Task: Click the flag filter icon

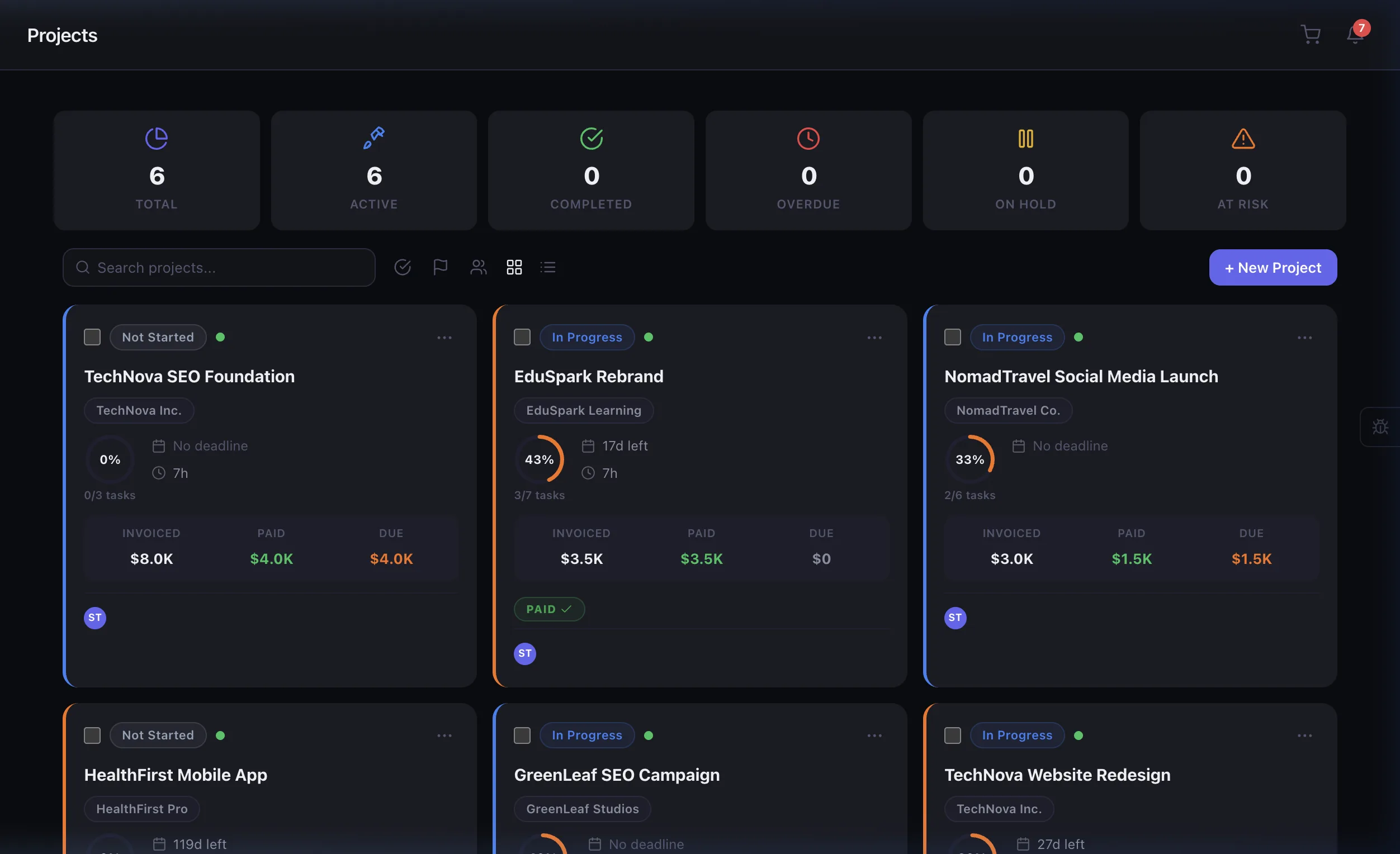Action: 440,267
